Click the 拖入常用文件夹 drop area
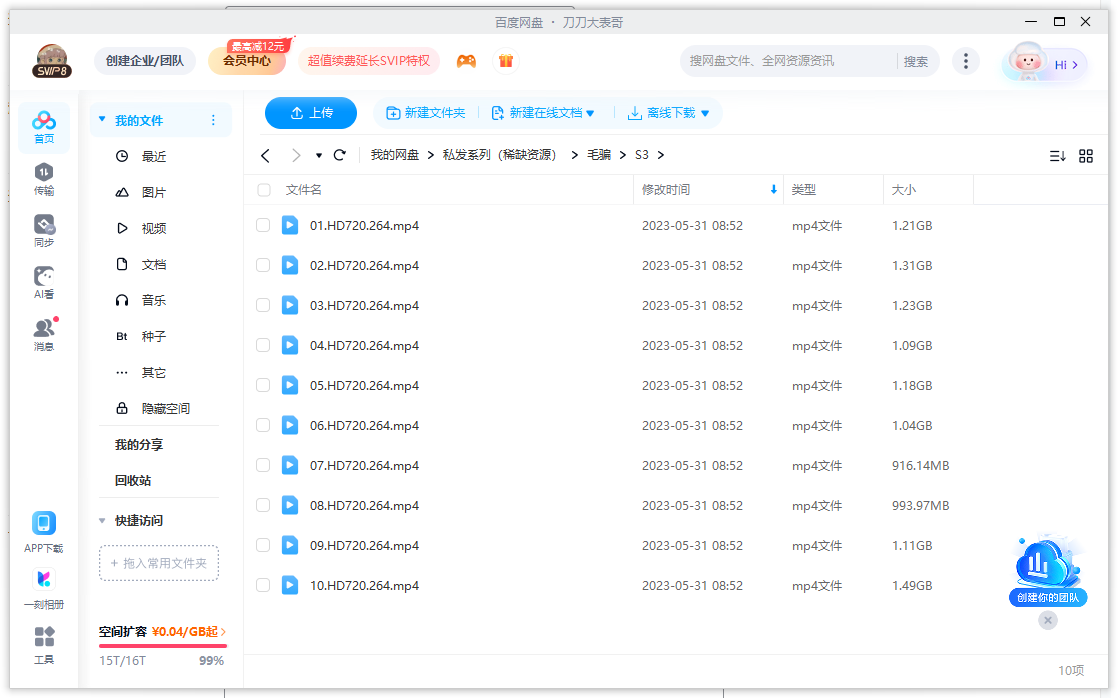 (x=158, y=563)
